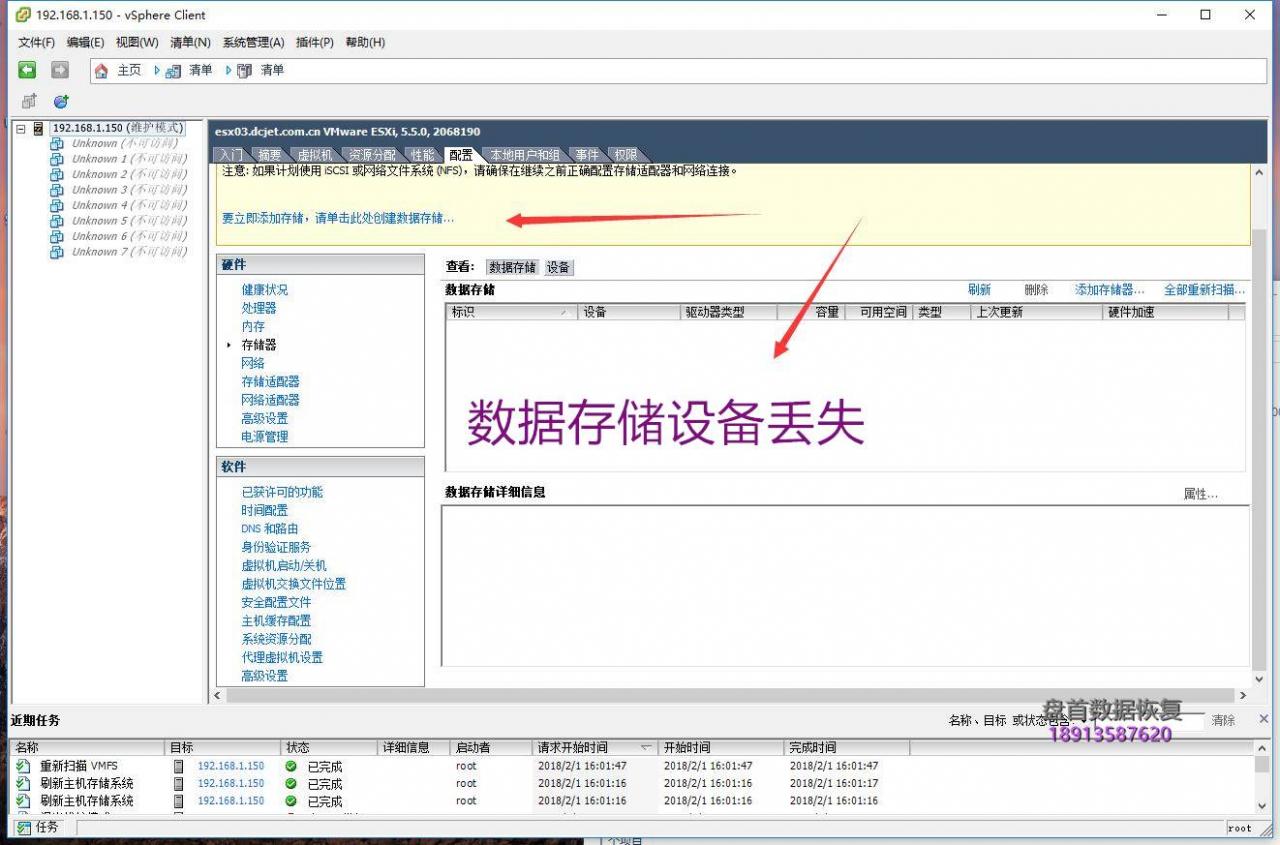Click the recent tasks vertical scrollbar down arrow
The width and height of the screenshot is (1280, 845).
(1263, 805)
